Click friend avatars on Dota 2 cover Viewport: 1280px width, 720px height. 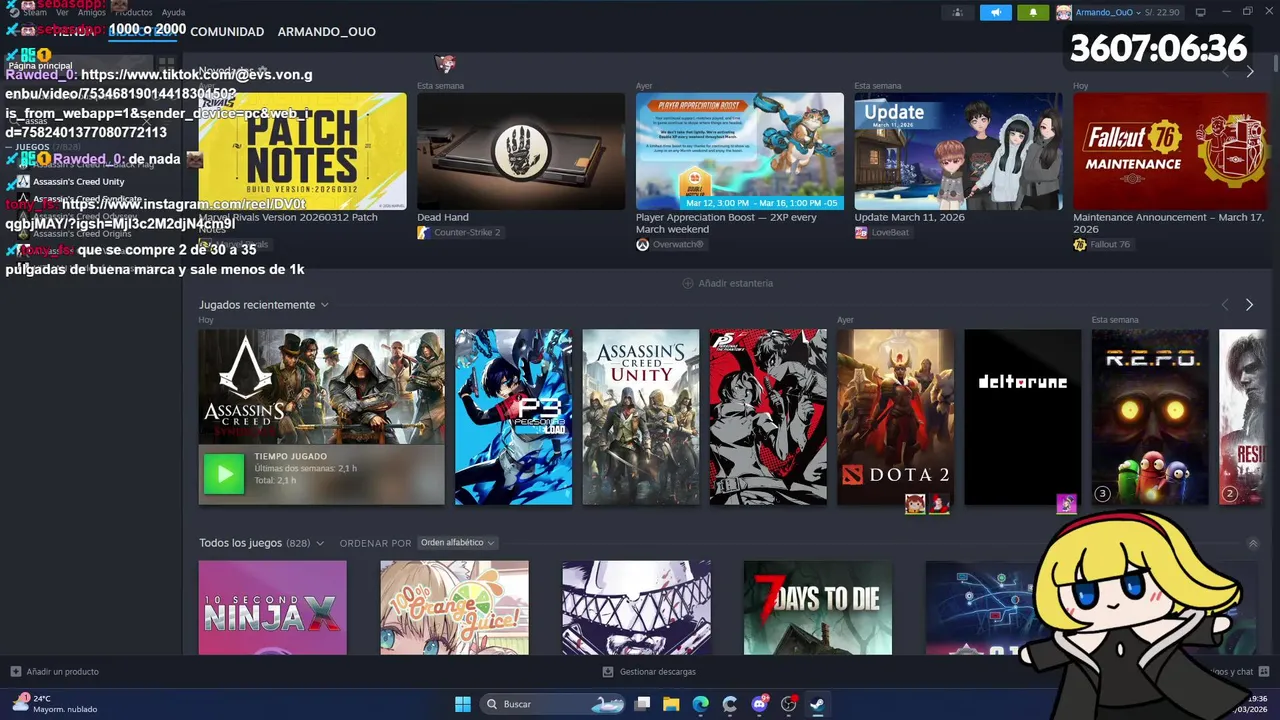927,504
